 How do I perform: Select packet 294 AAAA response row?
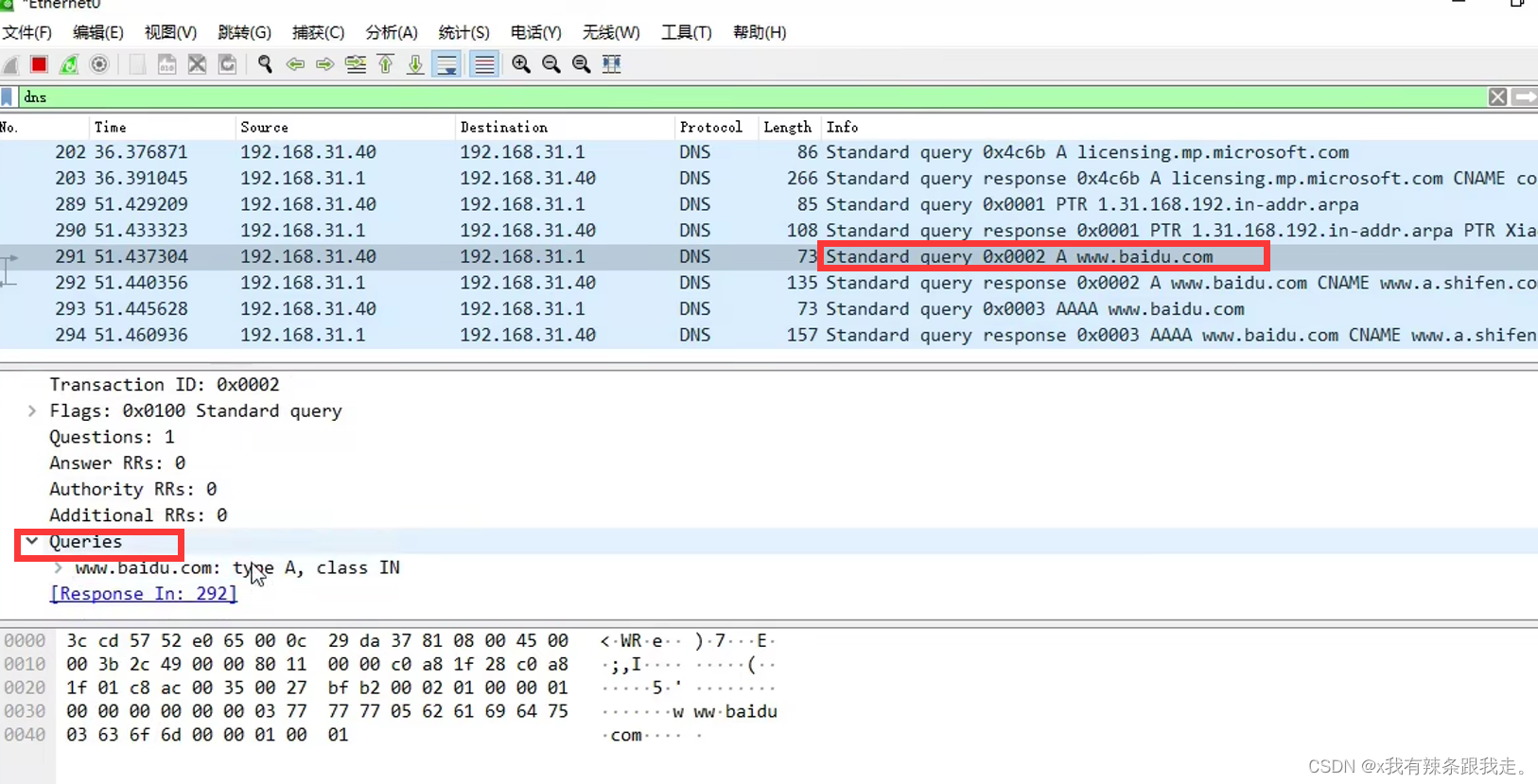coord(769,335)
